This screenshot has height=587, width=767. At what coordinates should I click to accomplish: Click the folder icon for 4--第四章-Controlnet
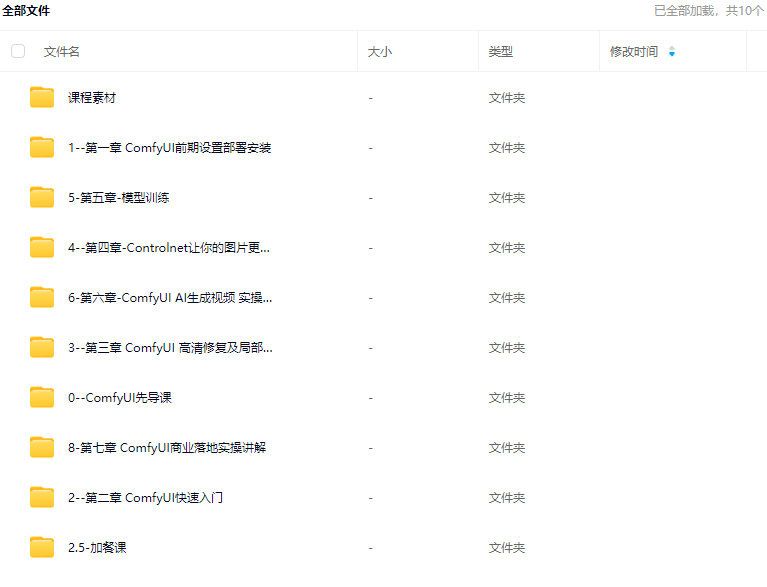point(42,247)
